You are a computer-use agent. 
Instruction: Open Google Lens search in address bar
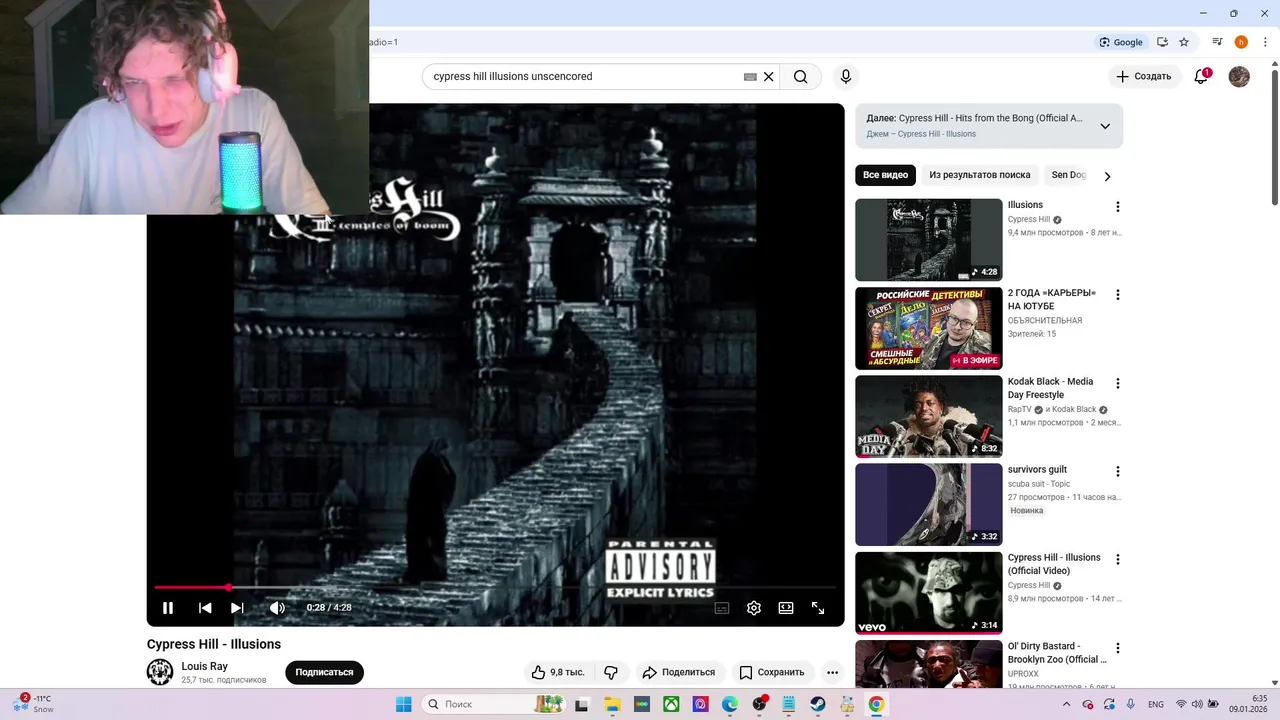pyautogui.click(x=1121, y=42)
